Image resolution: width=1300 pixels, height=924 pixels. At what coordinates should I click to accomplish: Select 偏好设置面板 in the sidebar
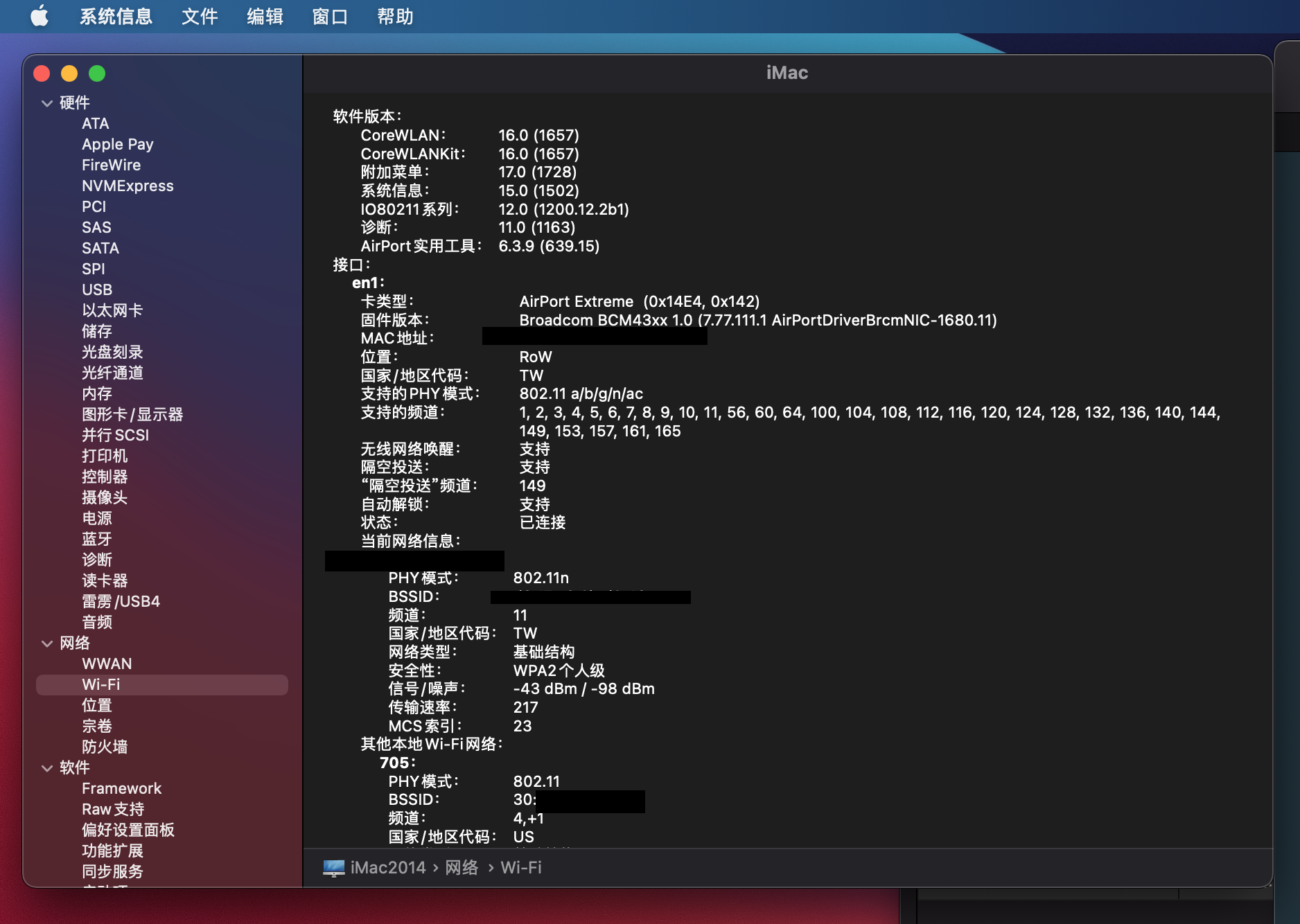128,830
